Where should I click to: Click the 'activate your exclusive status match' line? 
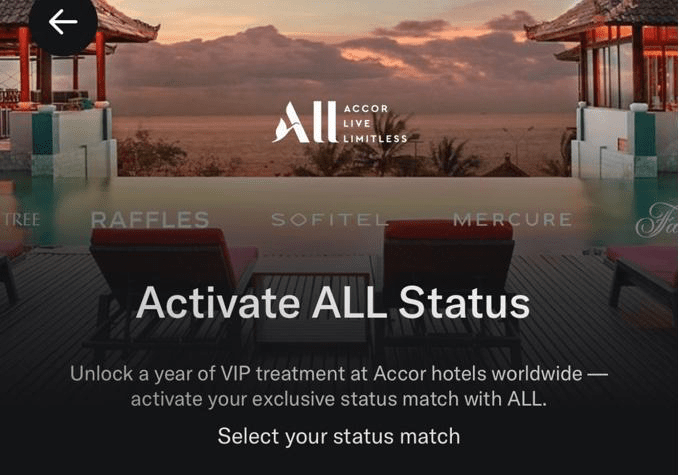coord(339,399)
